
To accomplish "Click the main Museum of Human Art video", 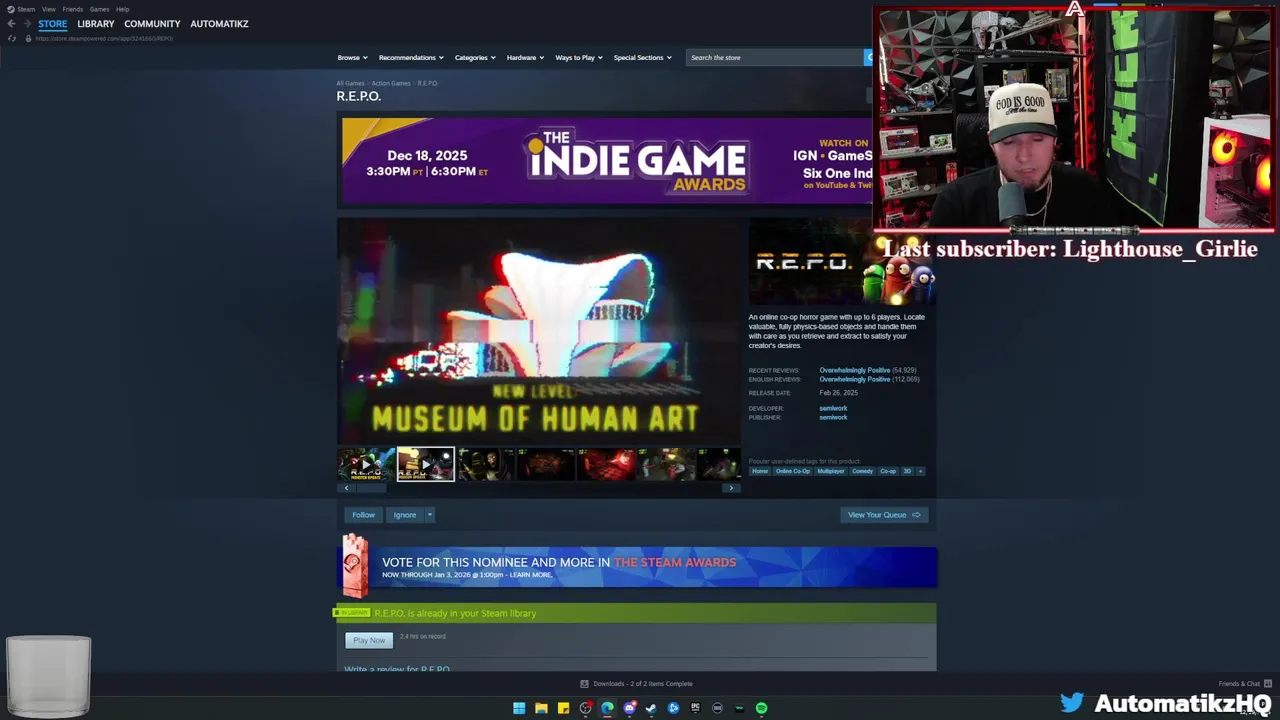I will click(x=539, y=331).
